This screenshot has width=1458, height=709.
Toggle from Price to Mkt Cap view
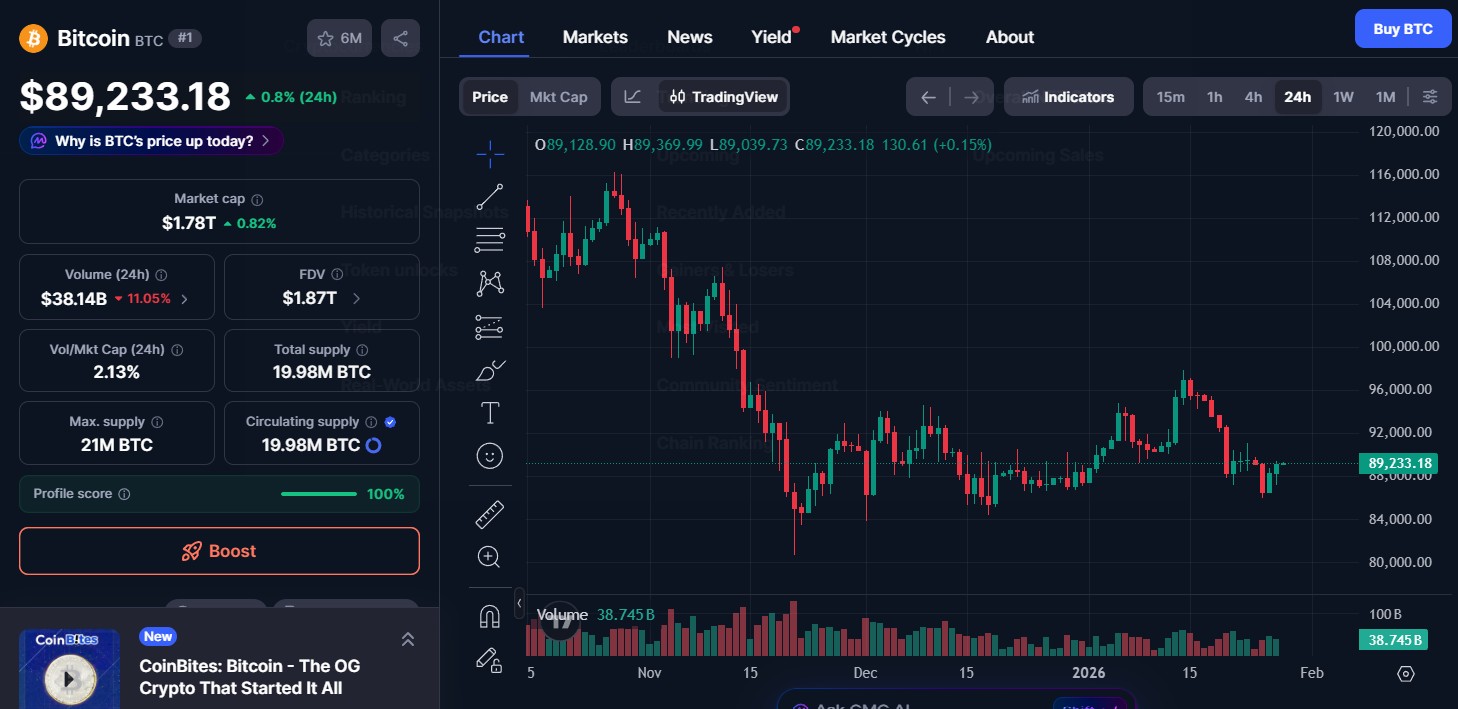[558, 96]
